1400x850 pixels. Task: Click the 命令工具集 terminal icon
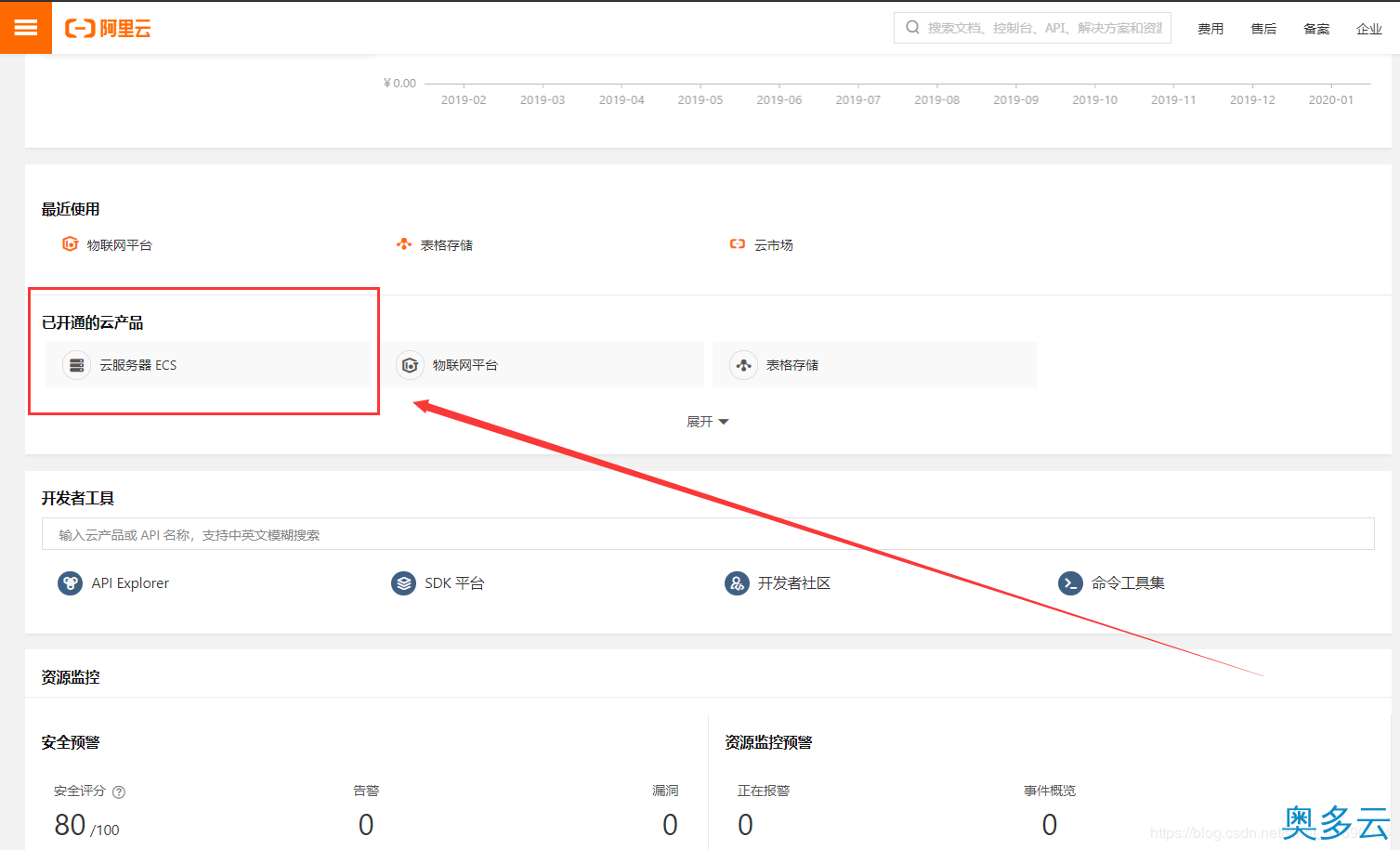1070,583
